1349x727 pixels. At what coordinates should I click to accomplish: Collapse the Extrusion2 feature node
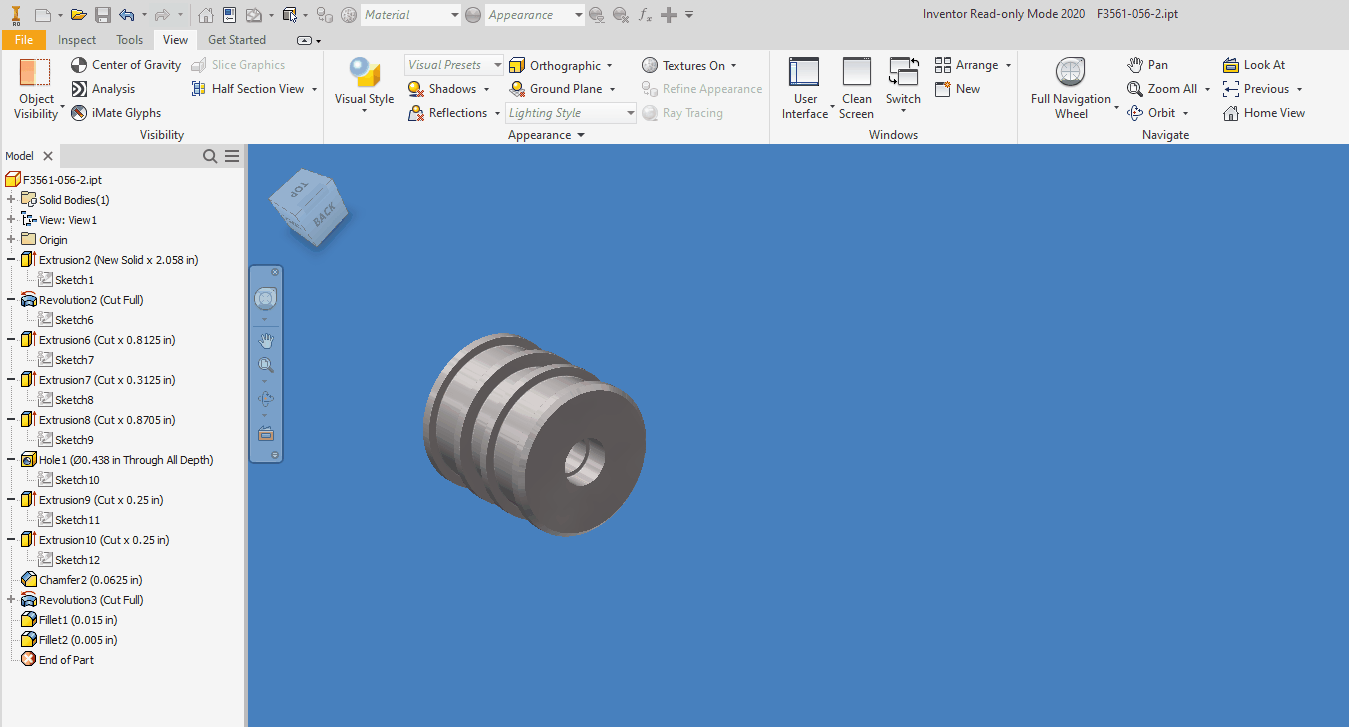[x=11, y=260]
